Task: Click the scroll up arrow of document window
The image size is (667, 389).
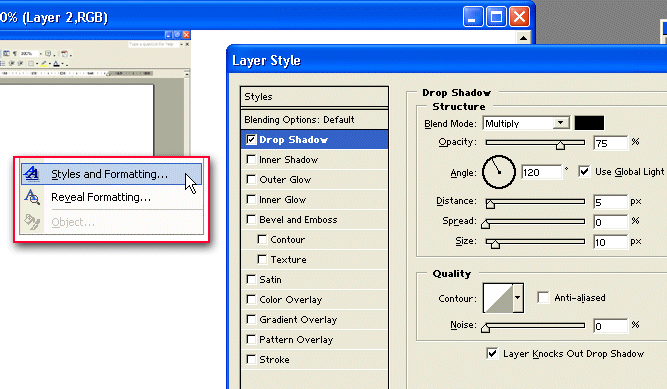Action: pos(523,38)
